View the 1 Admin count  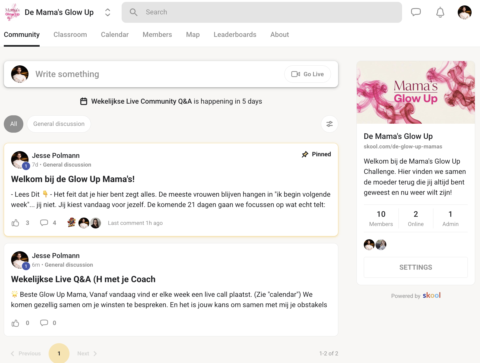point(450,218)
